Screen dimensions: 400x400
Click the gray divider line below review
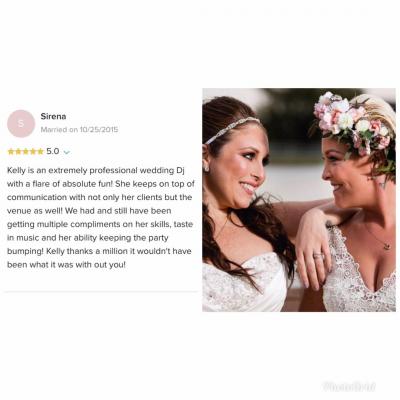coord(101,292)
